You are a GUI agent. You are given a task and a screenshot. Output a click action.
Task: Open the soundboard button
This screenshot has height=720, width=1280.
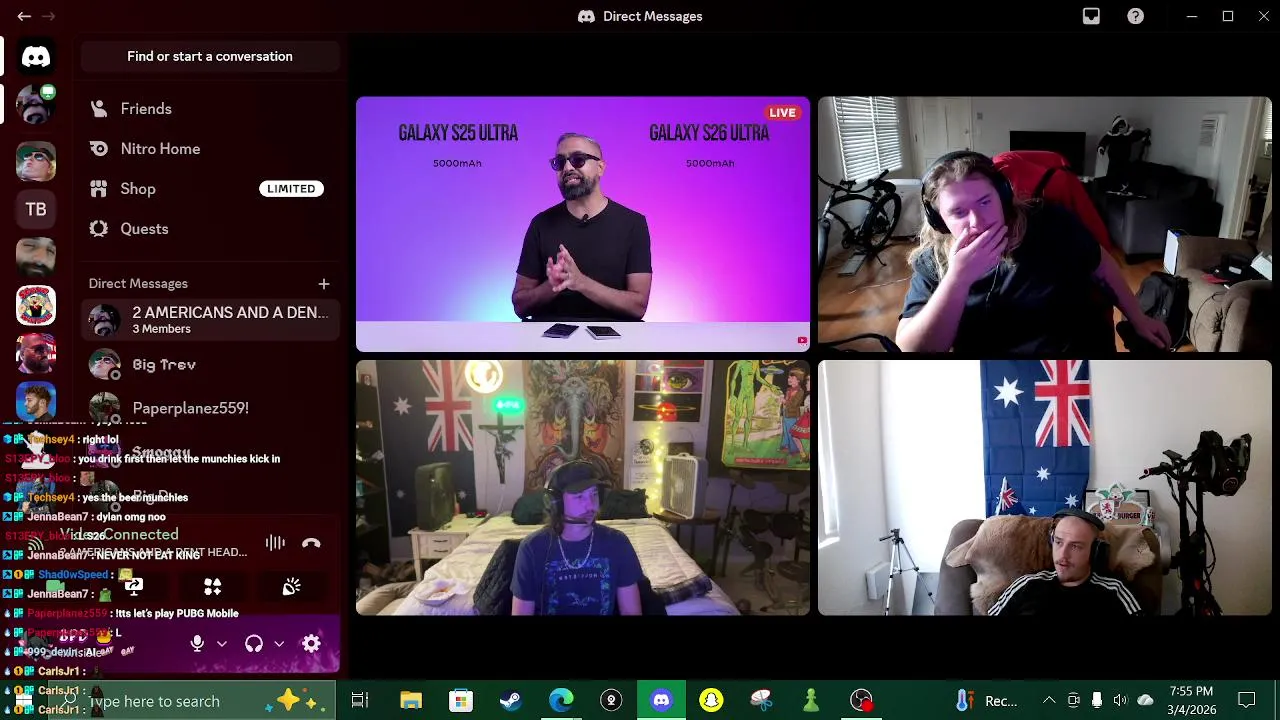point(291,587)
